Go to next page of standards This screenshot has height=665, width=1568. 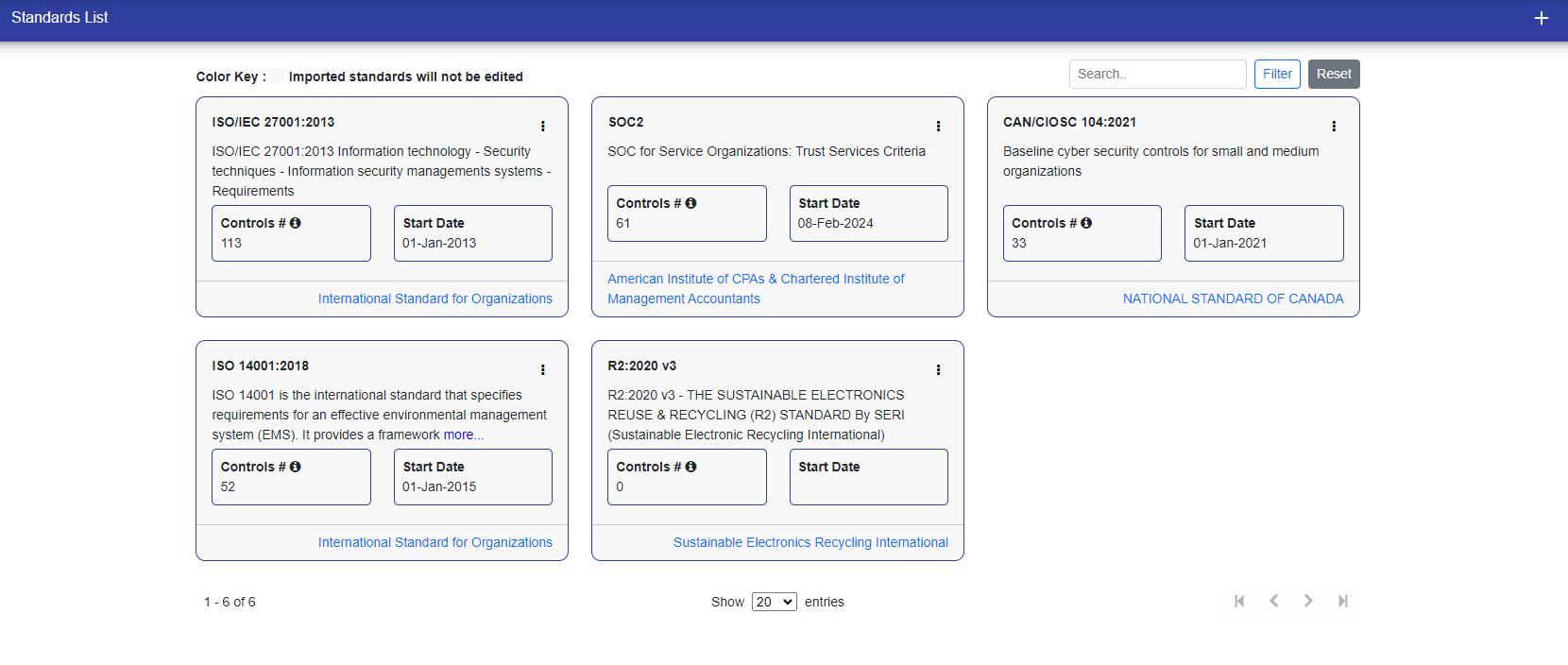point(1308,601)
